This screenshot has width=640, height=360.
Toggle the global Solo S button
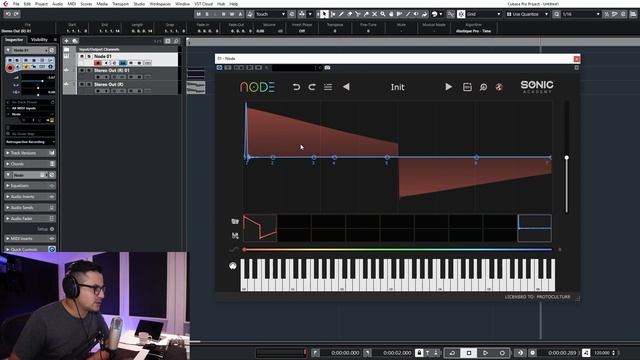(x=207, y=14)
